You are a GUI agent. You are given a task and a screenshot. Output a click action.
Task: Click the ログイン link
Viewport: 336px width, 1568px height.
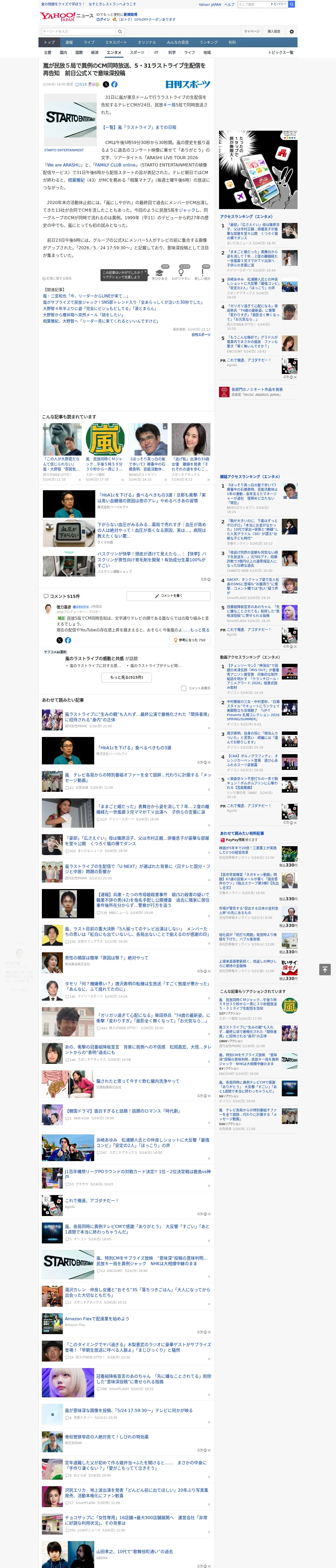tap(103, 20)
